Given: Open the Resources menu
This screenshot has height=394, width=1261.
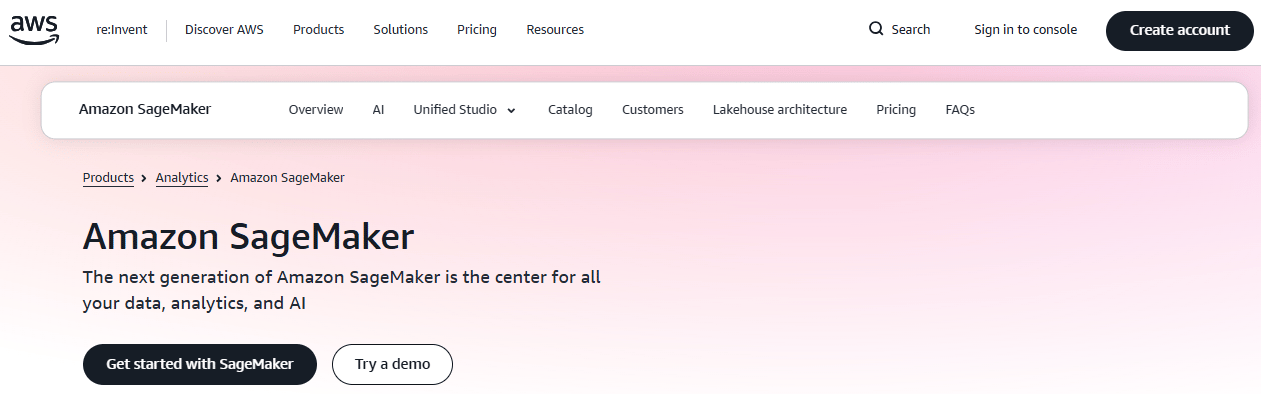Looking at the screenshot, I should [x=555, y=30].
